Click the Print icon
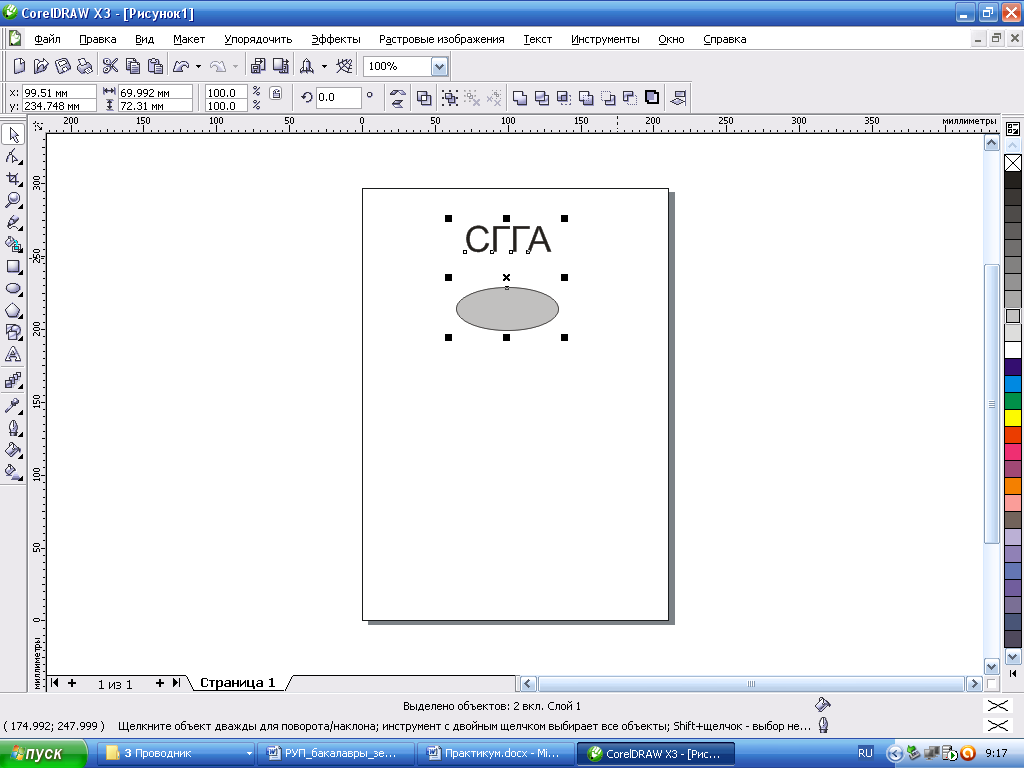This screenshot has height=768, width=1024. (x=85, y=66)
